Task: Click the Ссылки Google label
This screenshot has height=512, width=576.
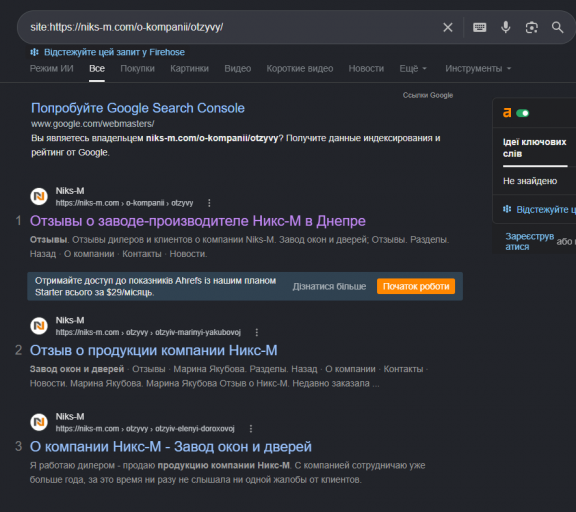Action: (428, 95)
